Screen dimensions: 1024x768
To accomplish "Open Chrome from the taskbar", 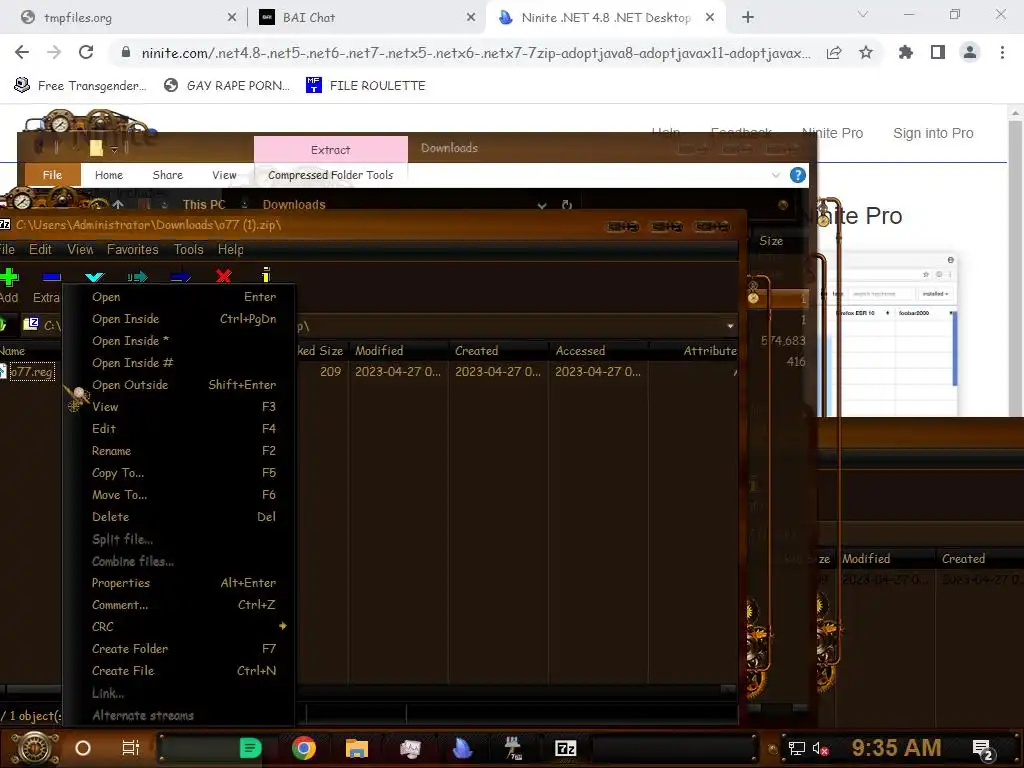I will tap(304, 748).
